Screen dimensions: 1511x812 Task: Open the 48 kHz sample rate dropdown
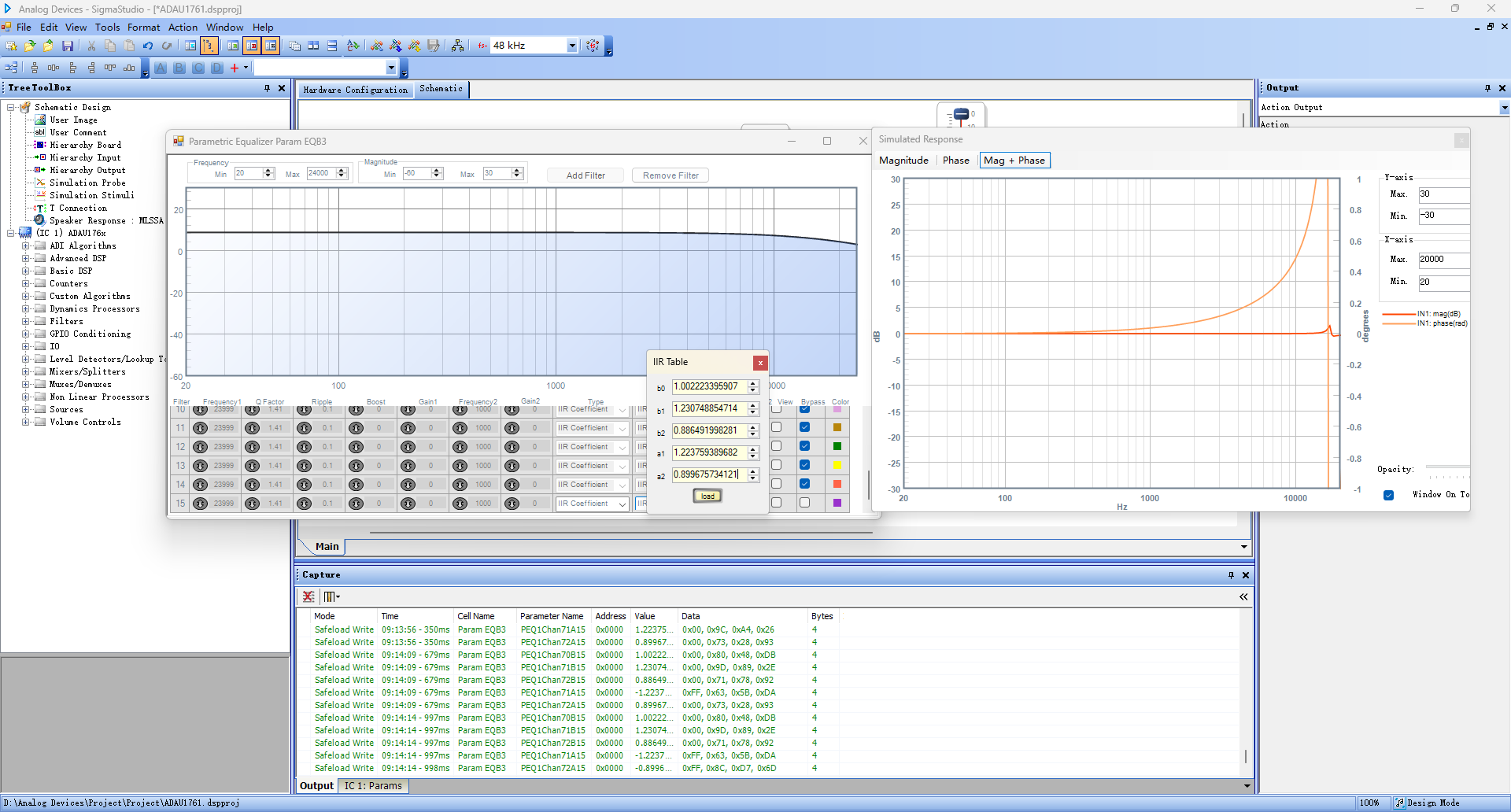pyautogui.click(x=572, y=46)
